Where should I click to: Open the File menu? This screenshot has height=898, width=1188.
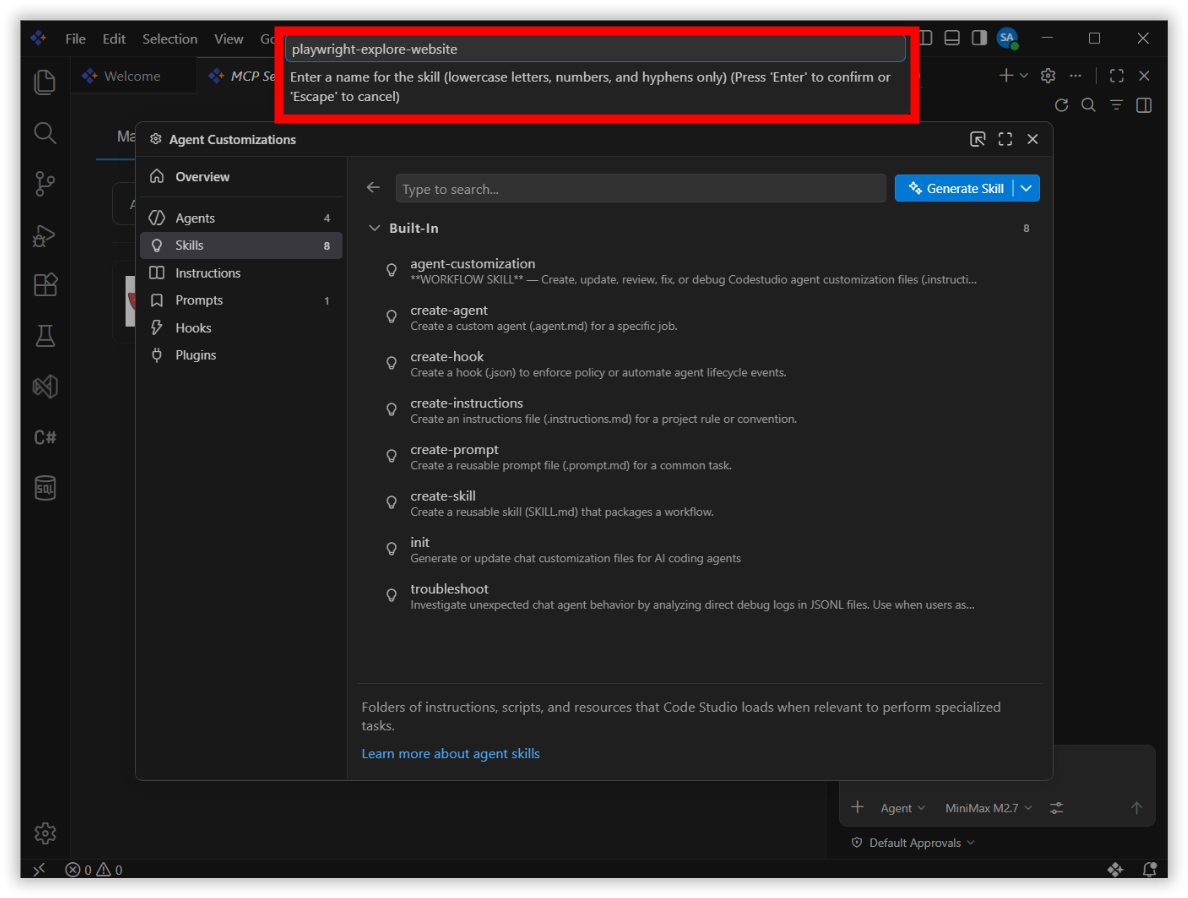pyautogui.click(x=75, y=39)
